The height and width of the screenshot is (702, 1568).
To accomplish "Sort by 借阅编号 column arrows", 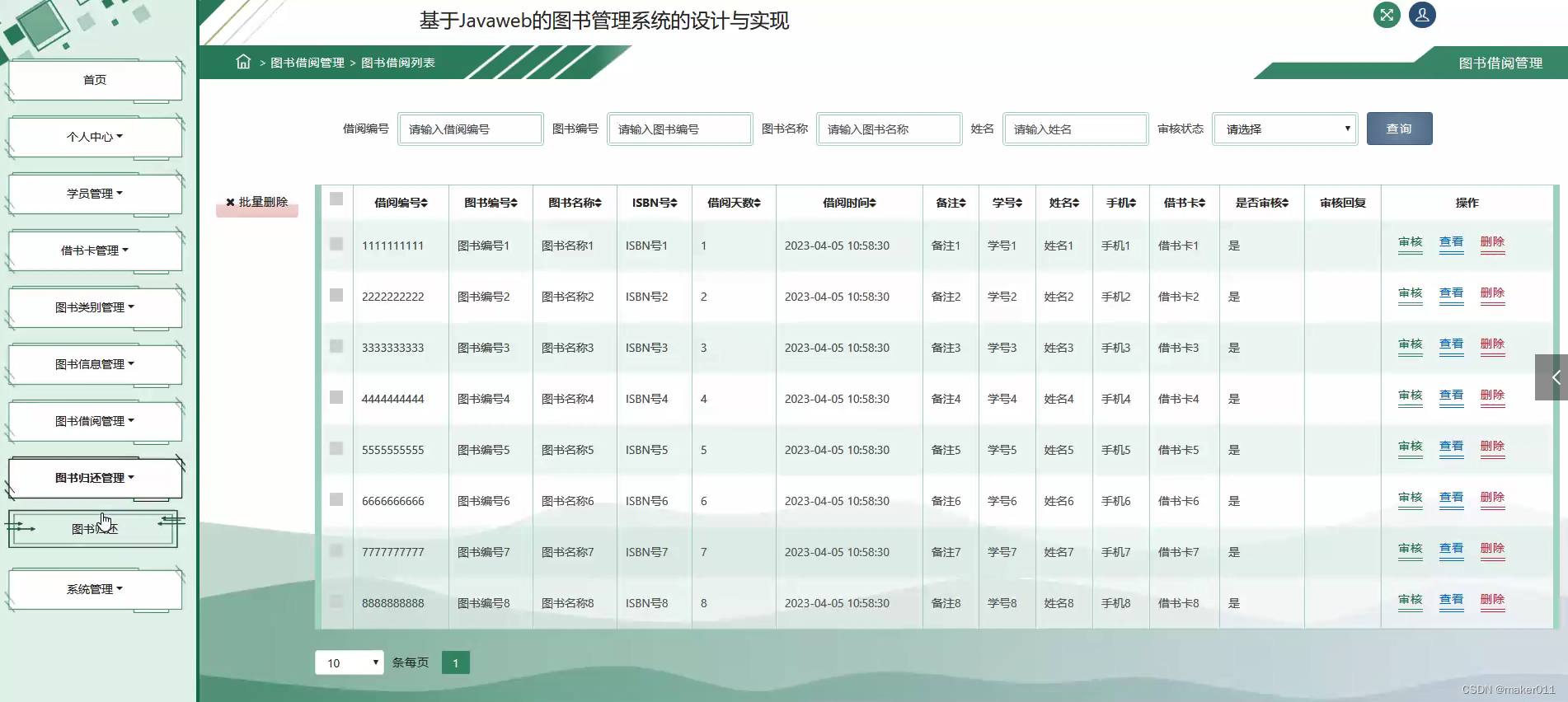I will 425,203.
